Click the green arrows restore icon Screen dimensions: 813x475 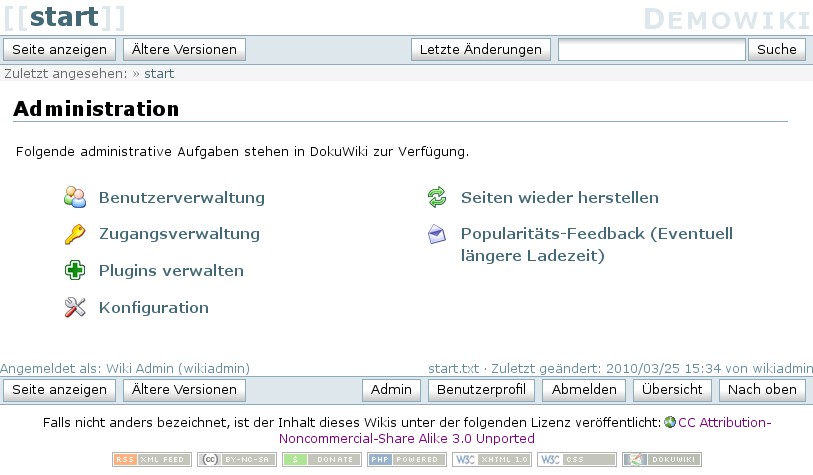pyautogui.click(x=436, y=198)
